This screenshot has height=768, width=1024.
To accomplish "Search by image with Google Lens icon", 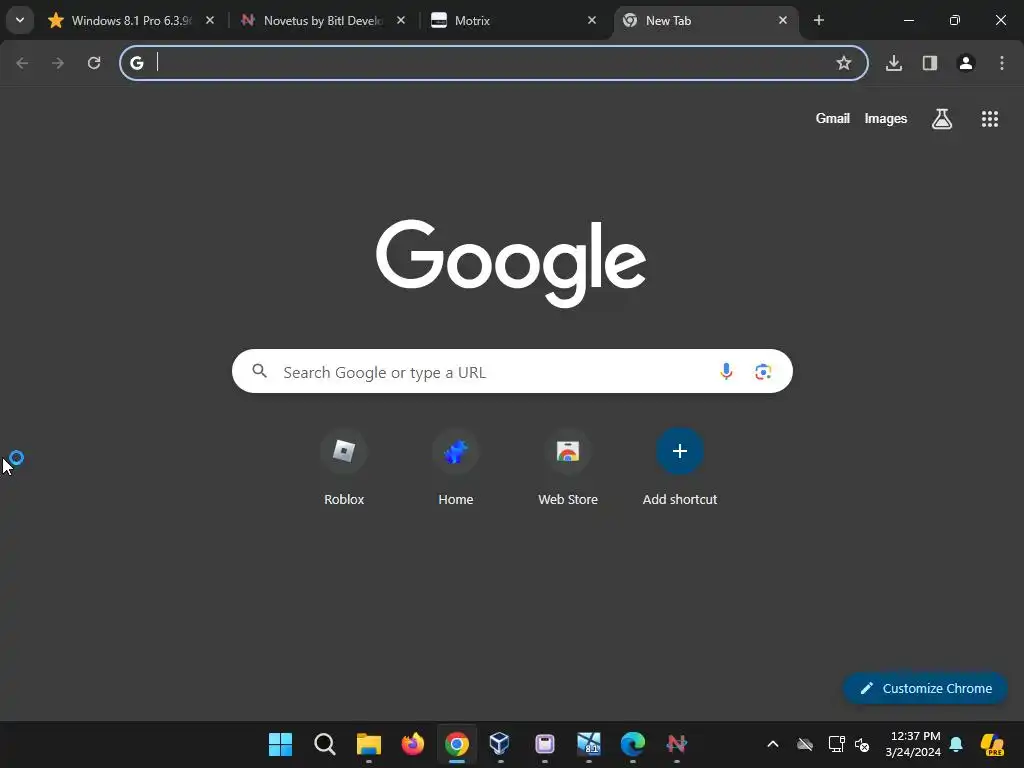I will tap(763, 372).
